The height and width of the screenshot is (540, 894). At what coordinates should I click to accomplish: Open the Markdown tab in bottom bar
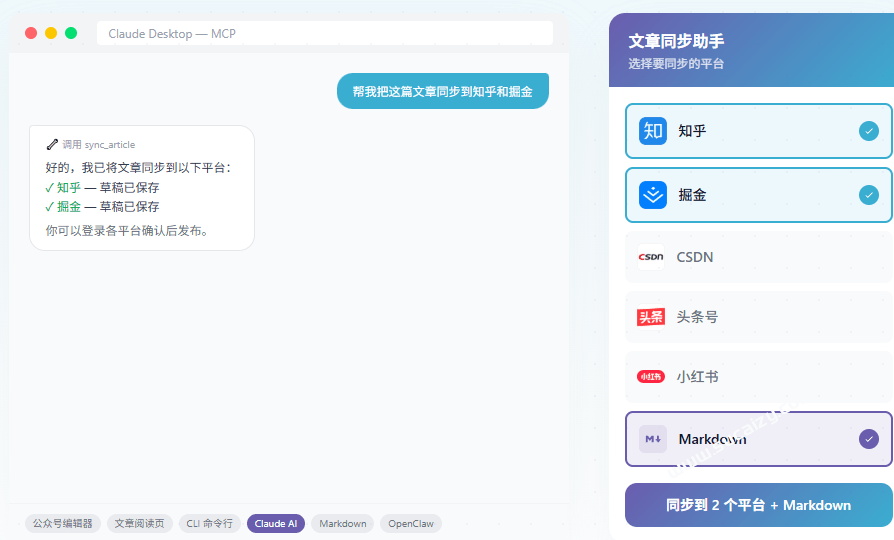(343, 523)
